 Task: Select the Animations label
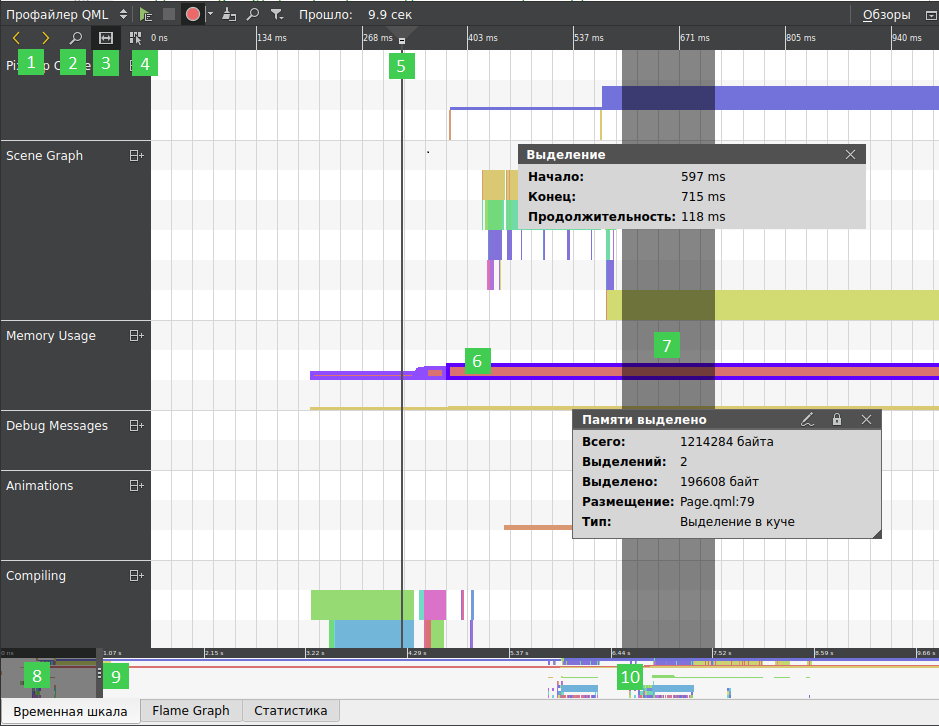click(x=40, y=486)
